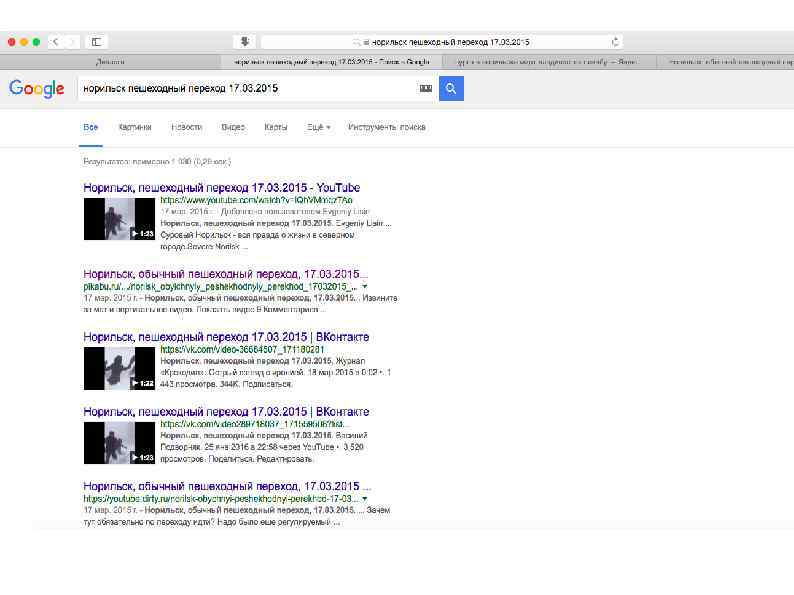
Task: Click the result count text under tabs
Action: (157, 162)
